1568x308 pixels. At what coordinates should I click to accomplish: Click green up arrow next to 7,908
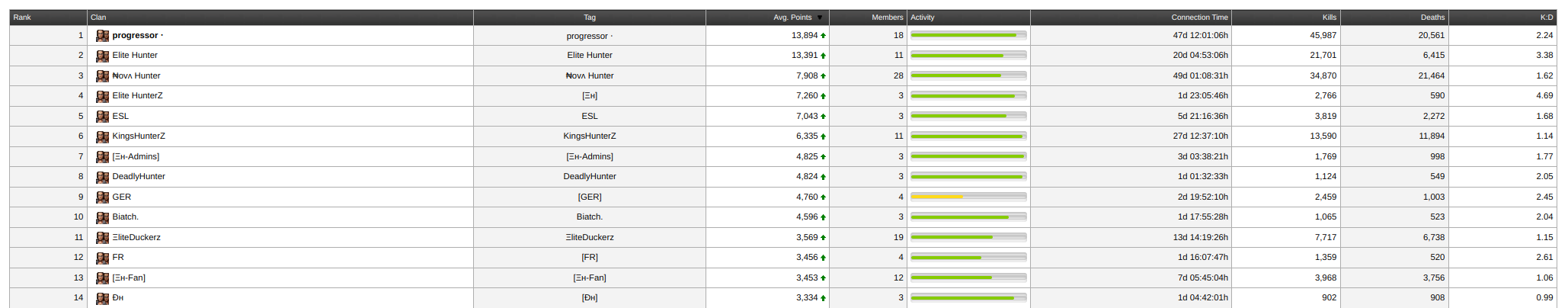coord(823,76)
